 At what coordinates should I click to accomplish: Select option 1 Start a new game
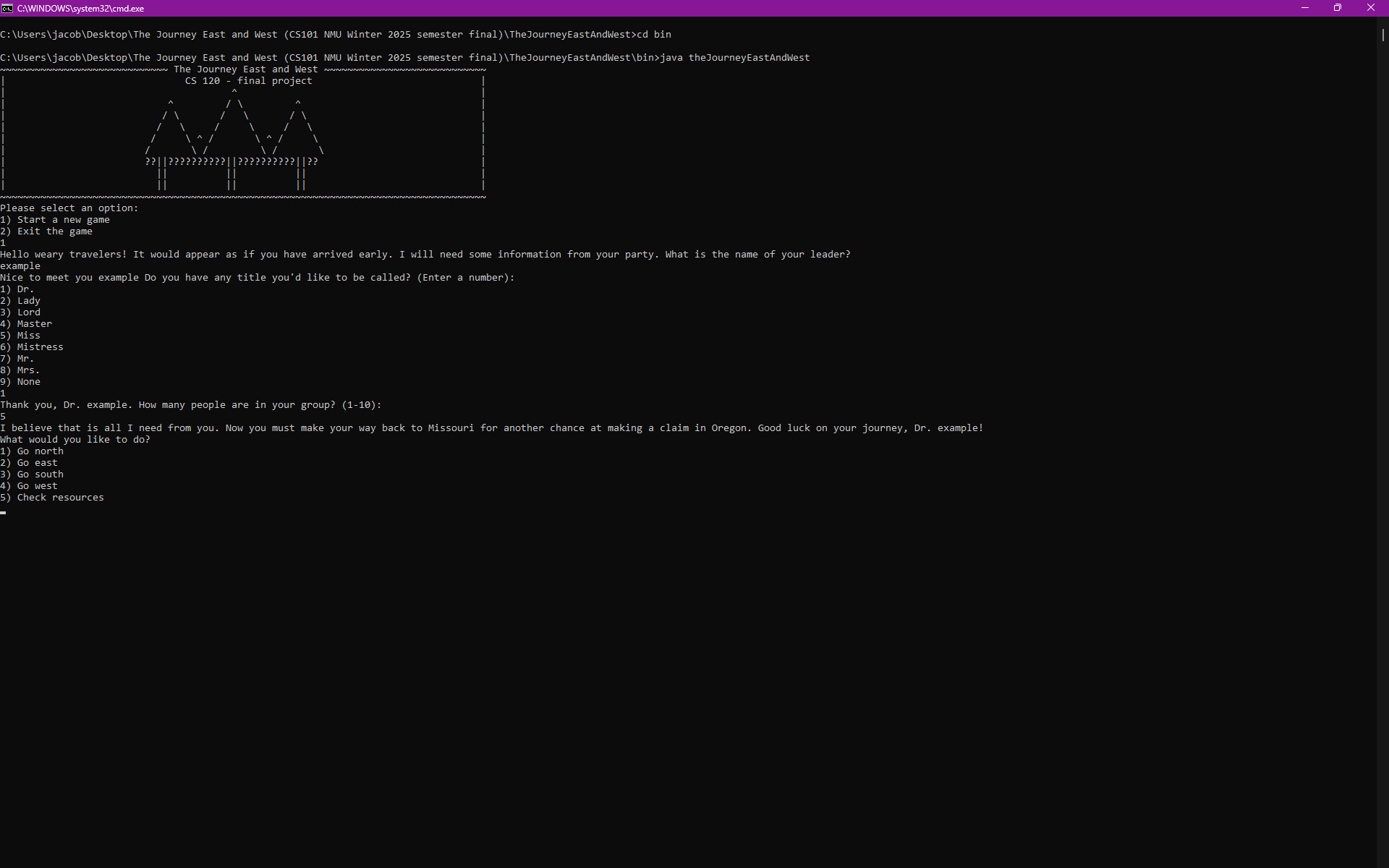(x=55, y=219)
